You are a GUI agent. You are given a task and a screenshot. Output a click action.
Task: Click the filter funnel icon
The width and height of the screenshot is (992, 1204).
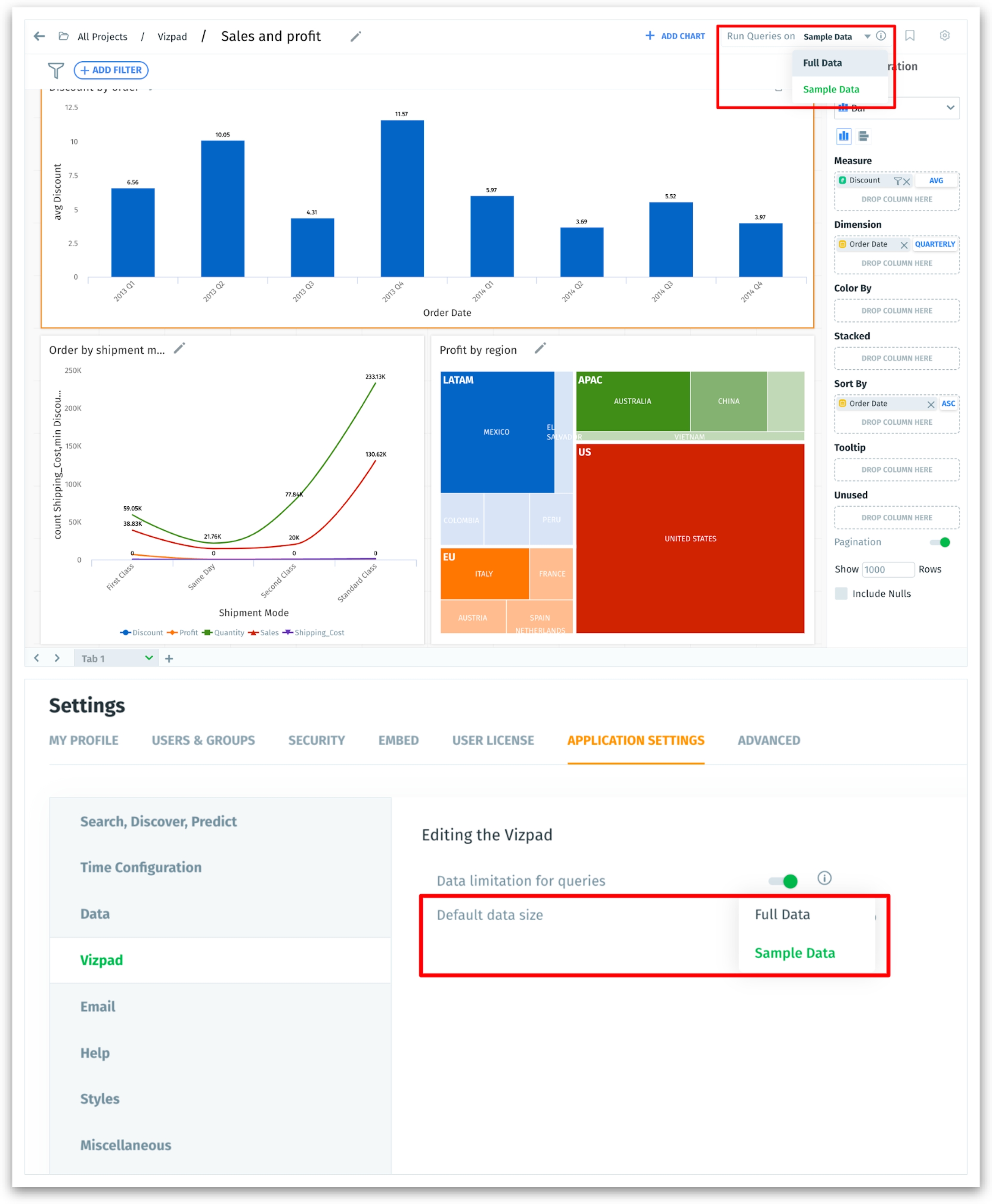56,70
